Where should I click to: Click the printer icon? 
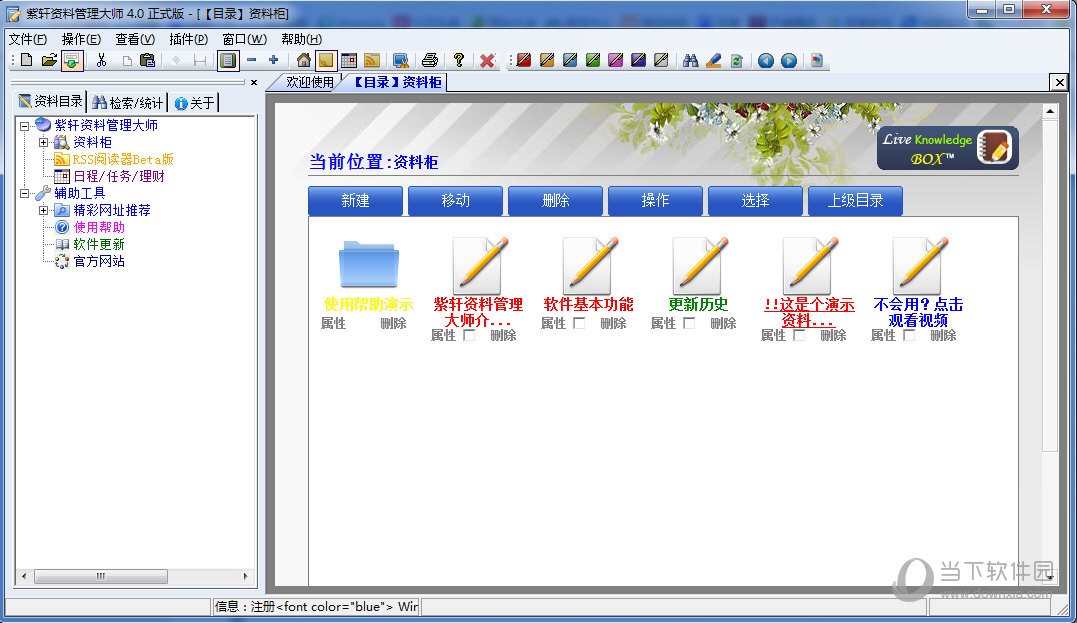[x=430, y=60]
